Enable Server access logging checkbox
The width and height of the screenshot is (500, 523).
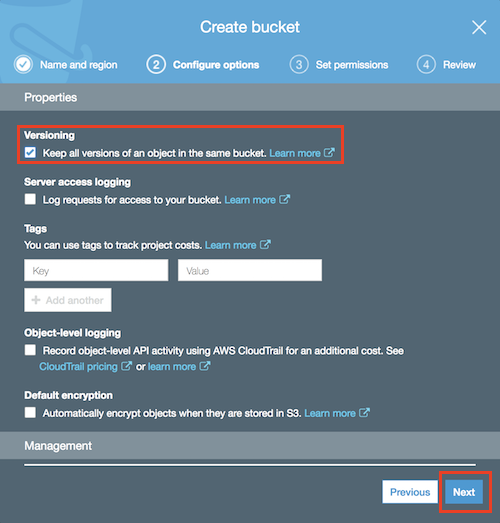coord(30,199)
